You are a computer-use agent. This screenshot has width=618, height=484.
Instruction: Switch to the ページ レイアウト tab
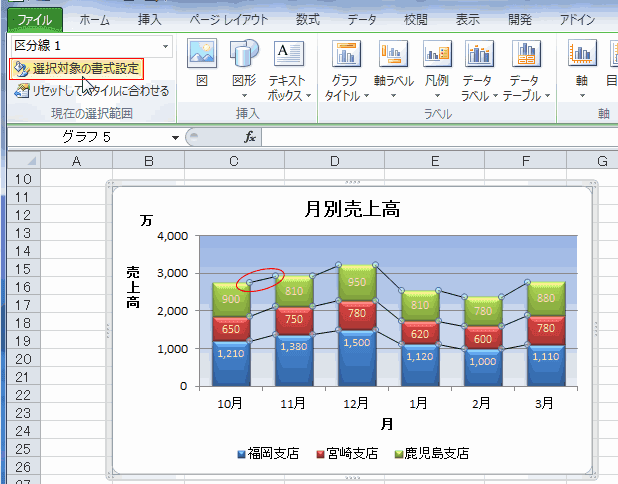[x=228, y=19]
